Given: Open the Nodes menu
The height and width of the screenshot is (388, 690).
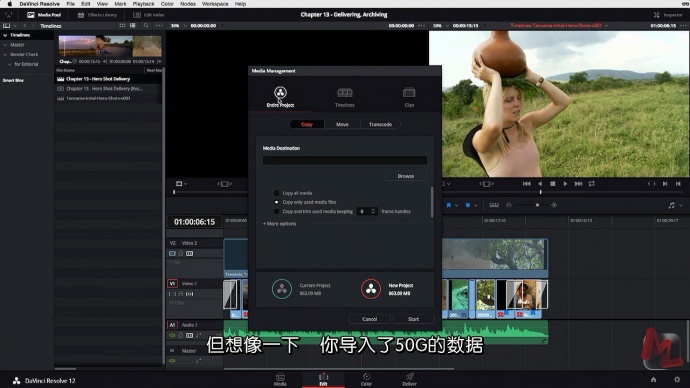Looking at the screenshot, I should tap(187, 4).
